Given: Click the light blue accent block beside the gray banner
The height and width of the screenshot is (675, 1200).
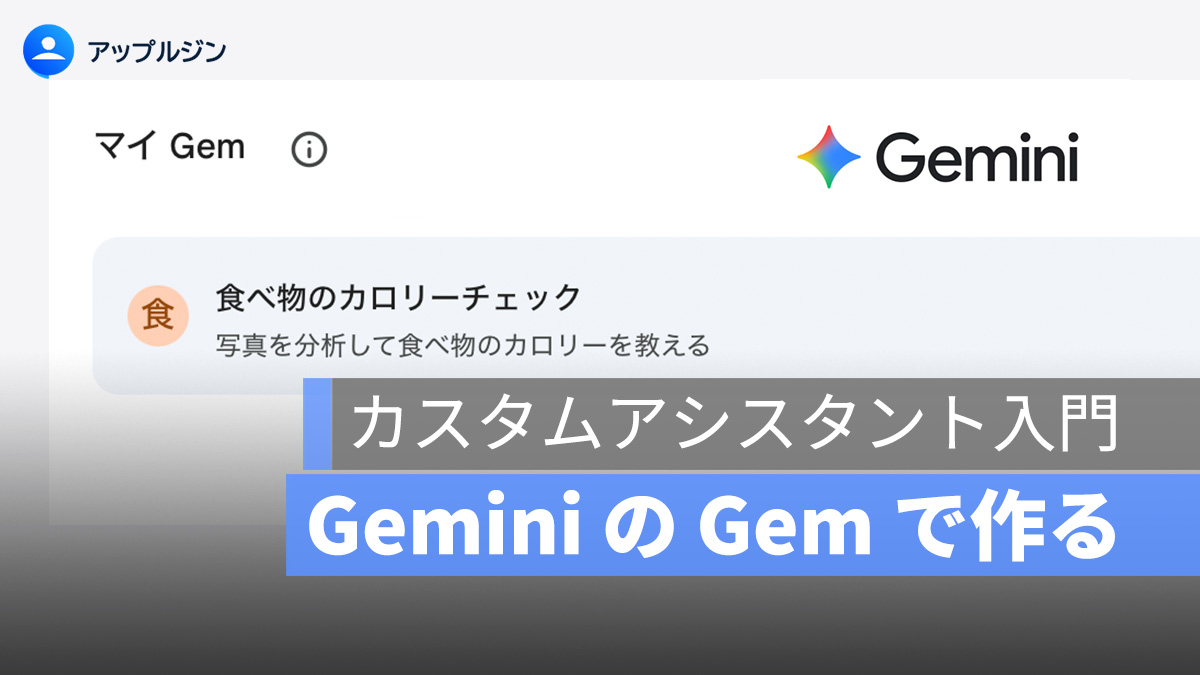Looking at the screenshot, I should click(x=317, y=424).
